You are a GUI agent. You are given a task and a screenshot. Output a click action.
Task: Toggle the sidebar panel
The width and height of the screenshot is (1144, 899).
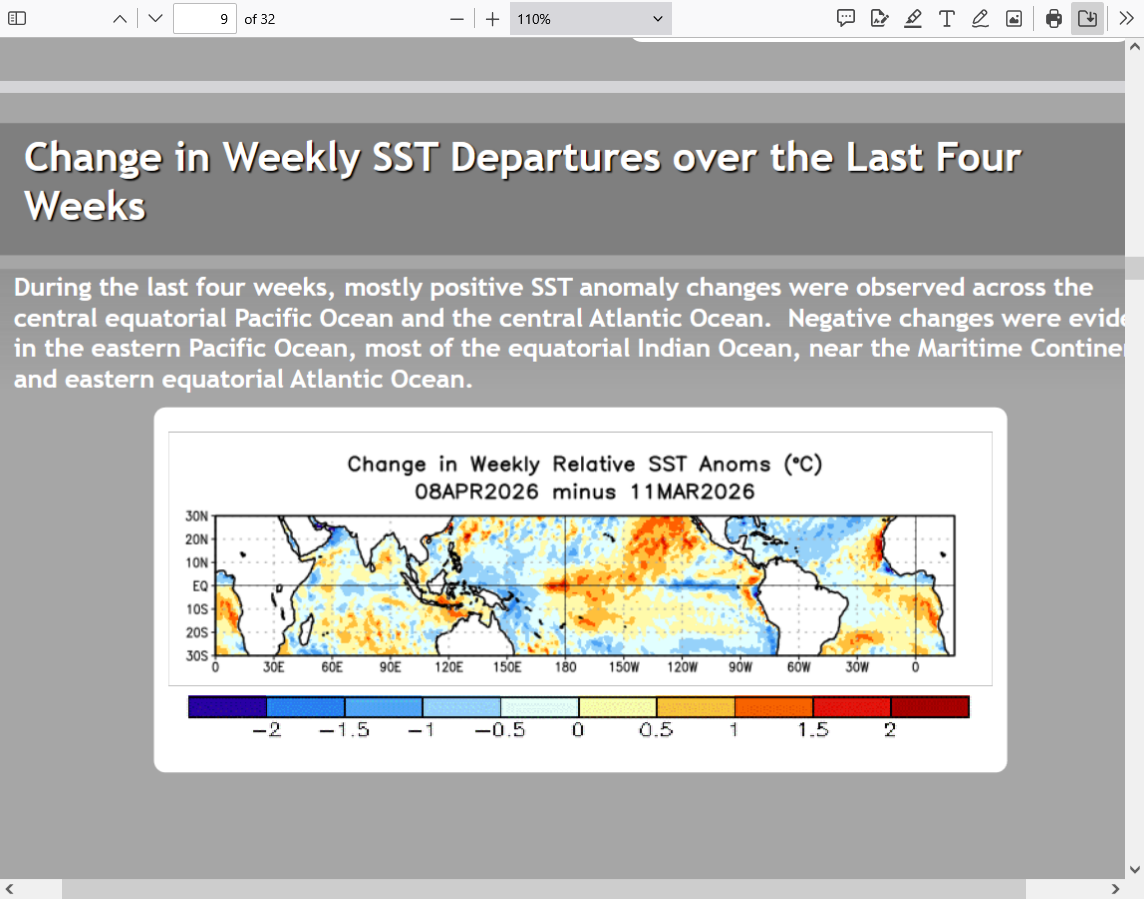18,18
